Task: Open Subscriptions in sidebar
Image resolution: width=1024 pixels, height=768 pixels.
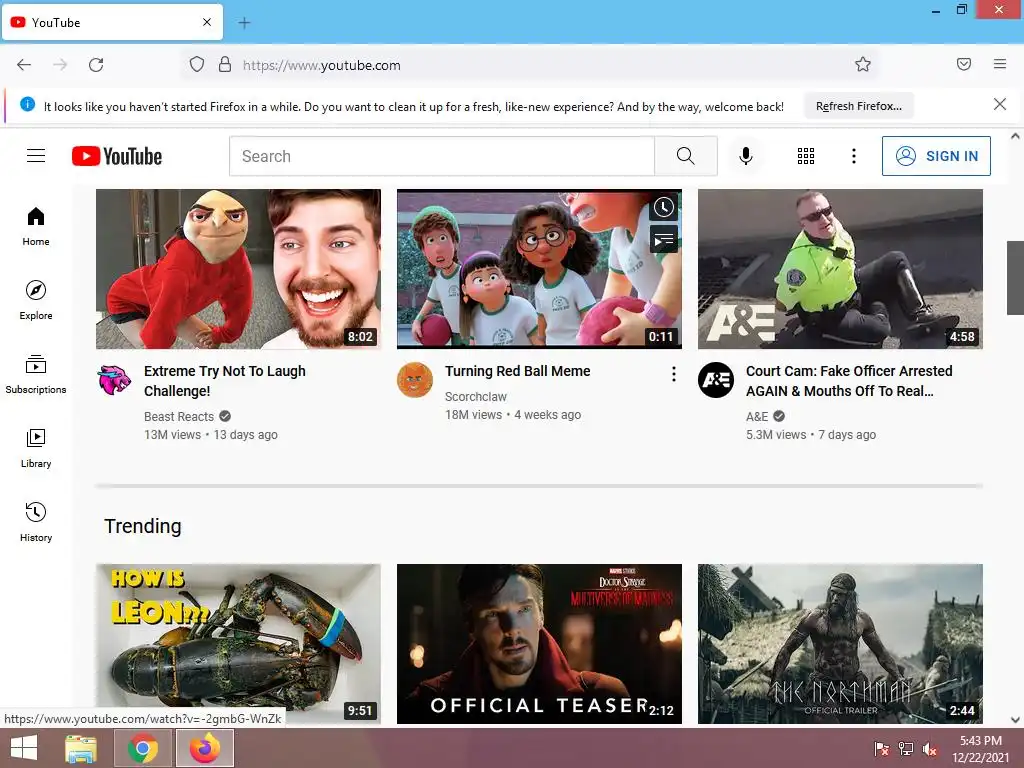Action: [36, 374]
